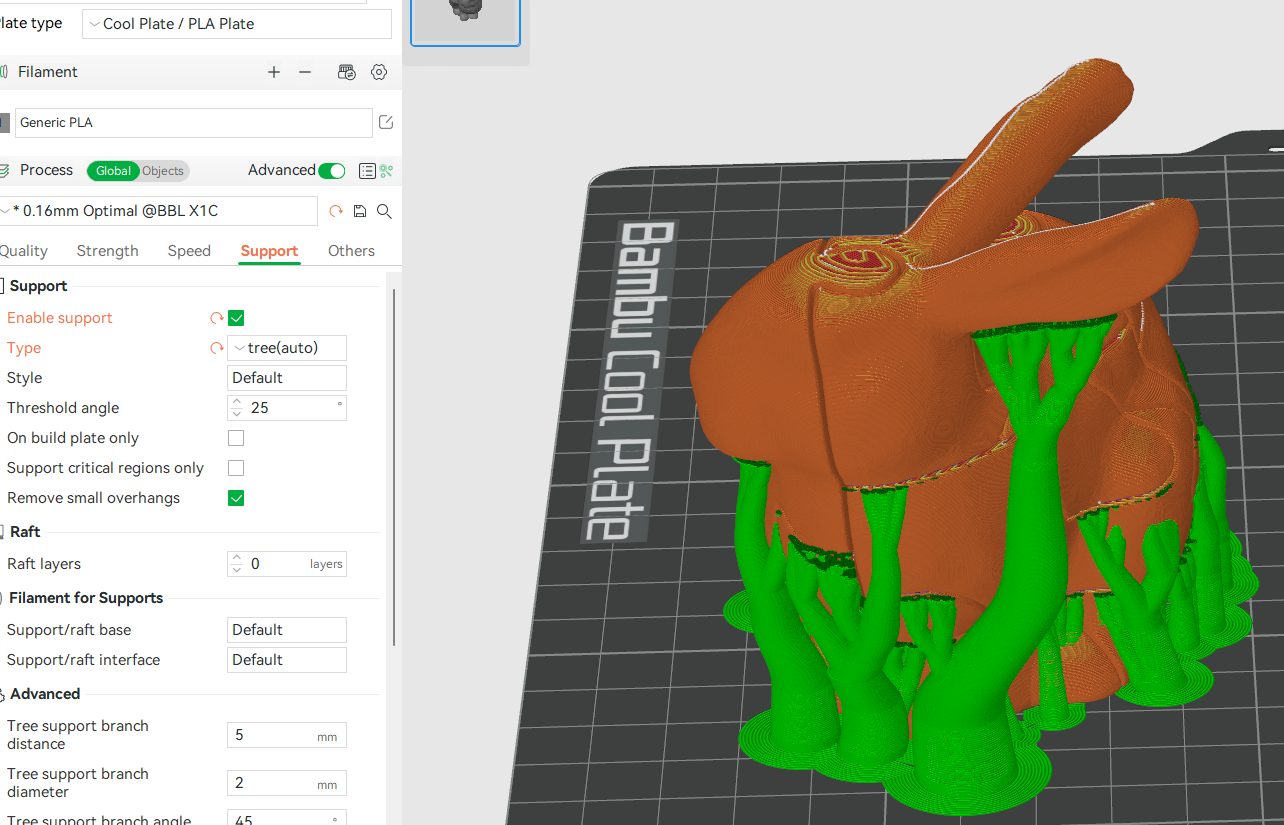Decrease Raft layers with down arrow
1284x825 pixels.
(237, 570)
